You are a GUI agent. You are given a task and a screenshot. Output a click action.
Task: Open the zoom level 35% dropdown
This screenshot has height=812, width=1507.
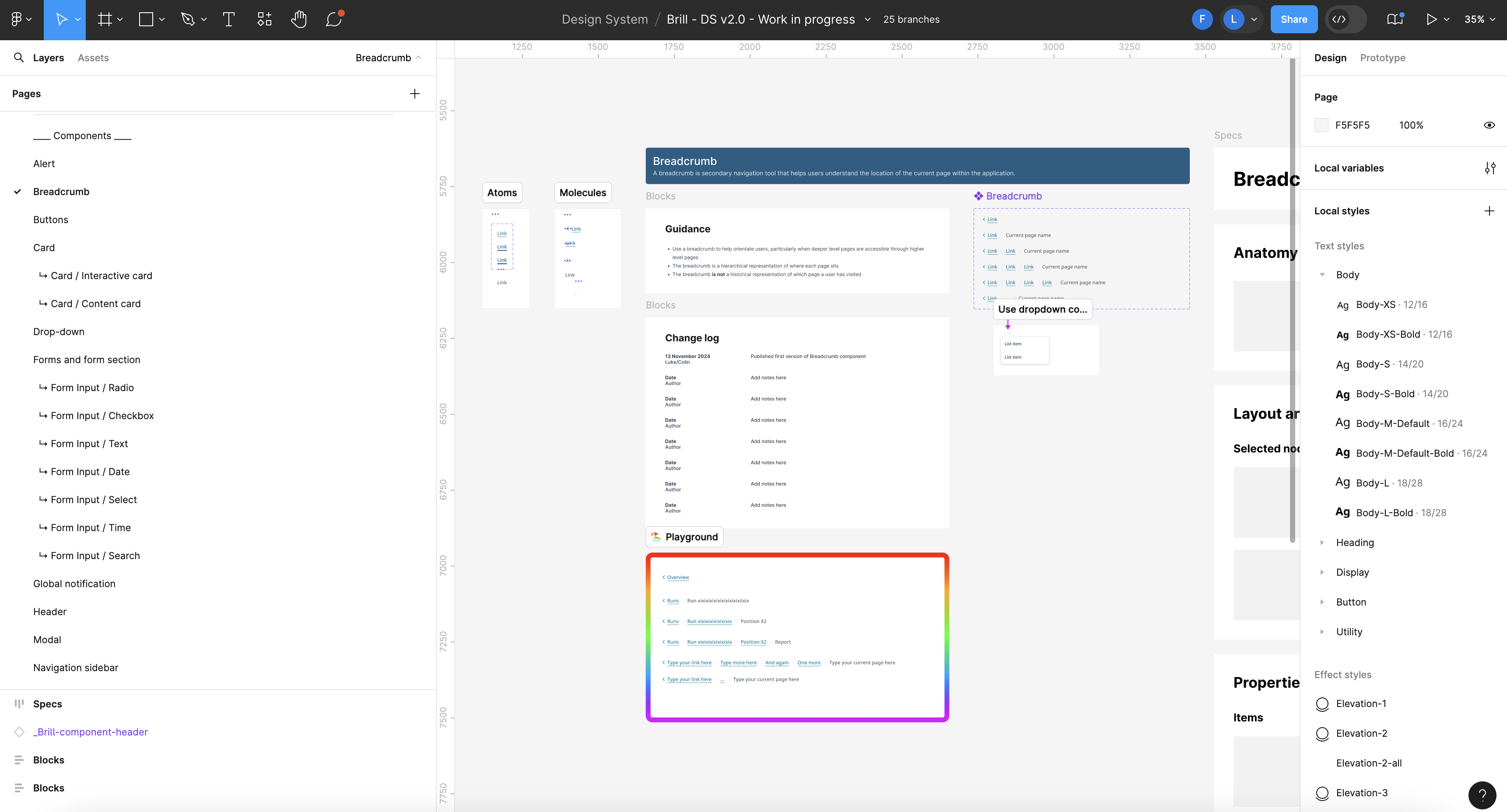1479,19
